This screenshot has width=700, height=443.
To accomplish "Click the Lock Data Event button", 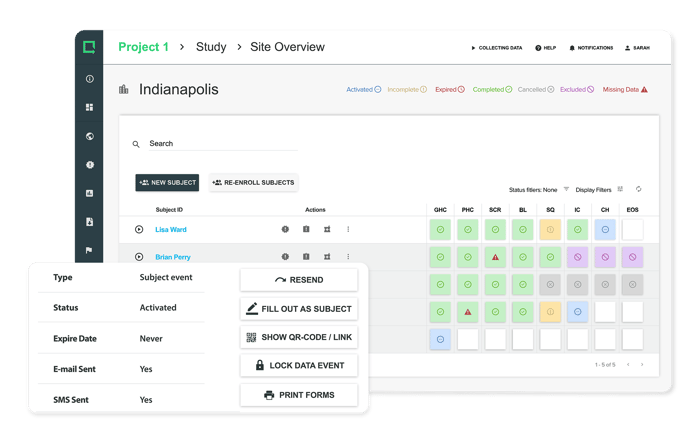I will [x=299, y=366].
